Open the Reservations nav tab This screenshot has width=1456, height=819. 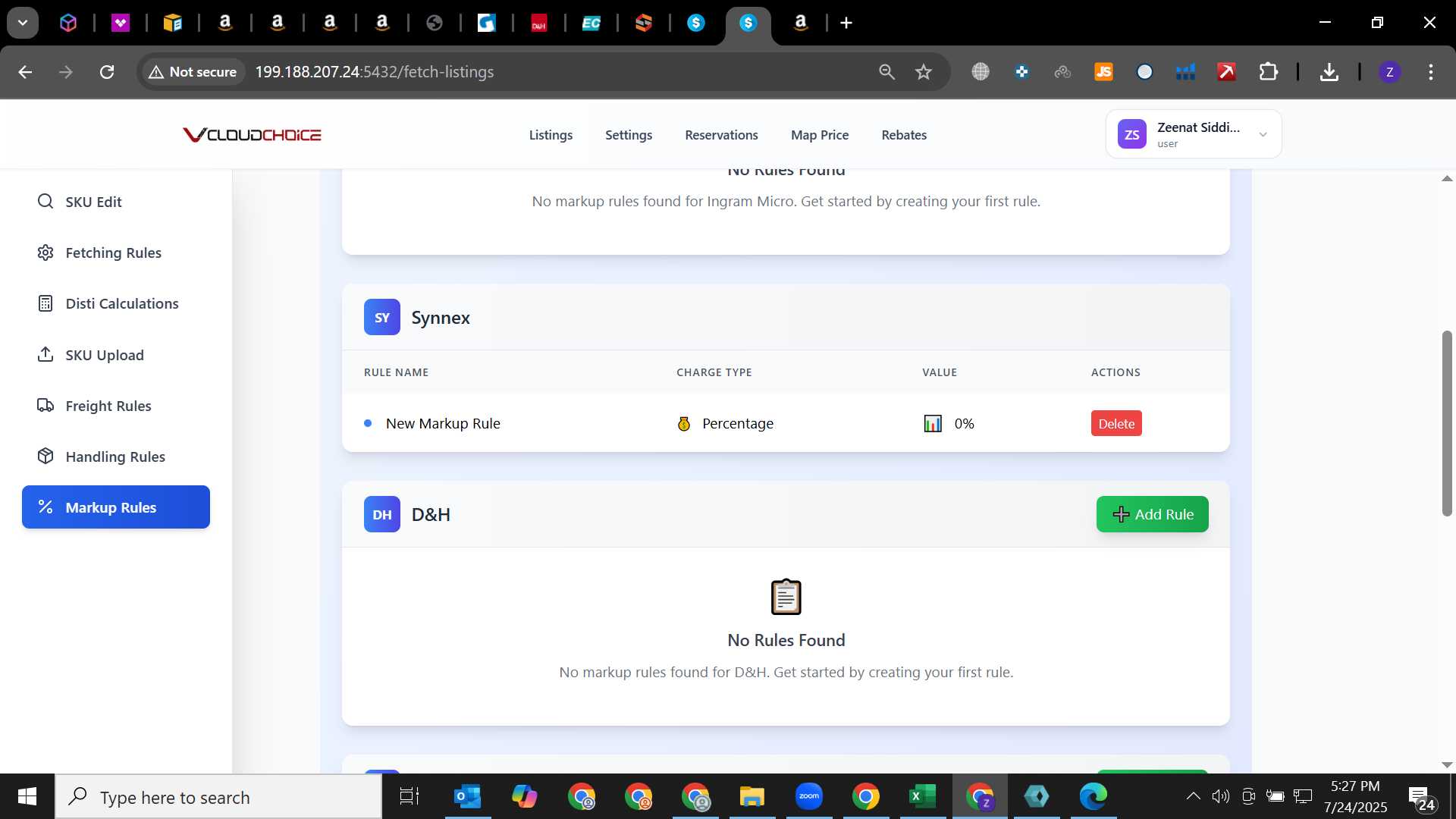click(x=721, y=135)
